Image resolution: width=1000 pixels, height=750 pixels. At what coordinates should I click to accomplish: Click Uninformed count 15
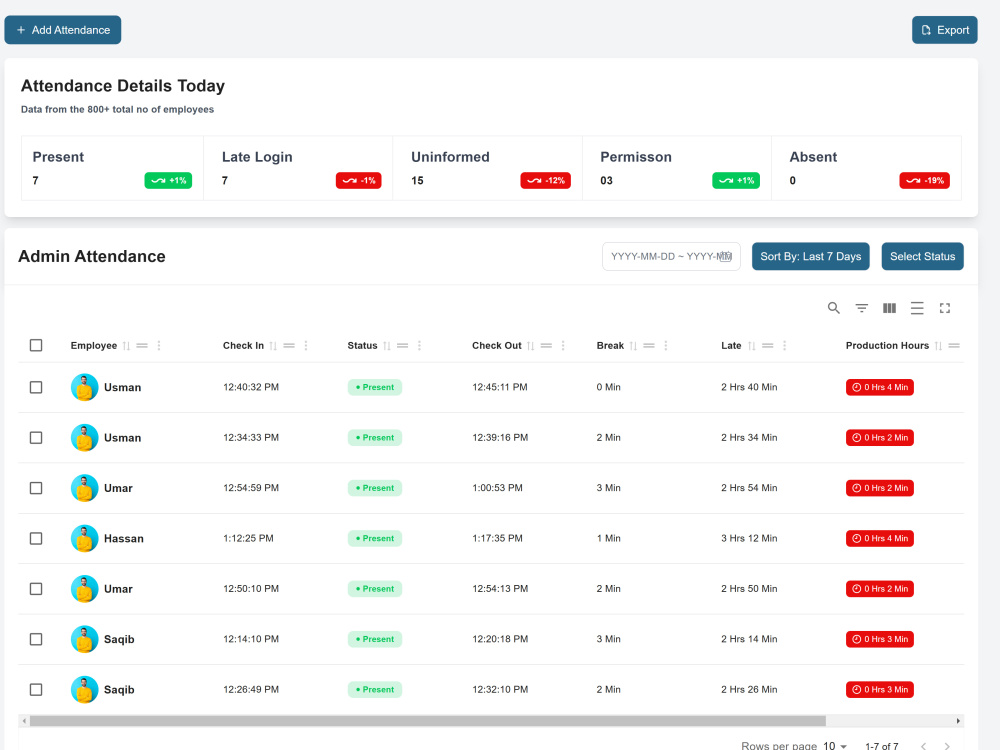click(x=417, y=180)
